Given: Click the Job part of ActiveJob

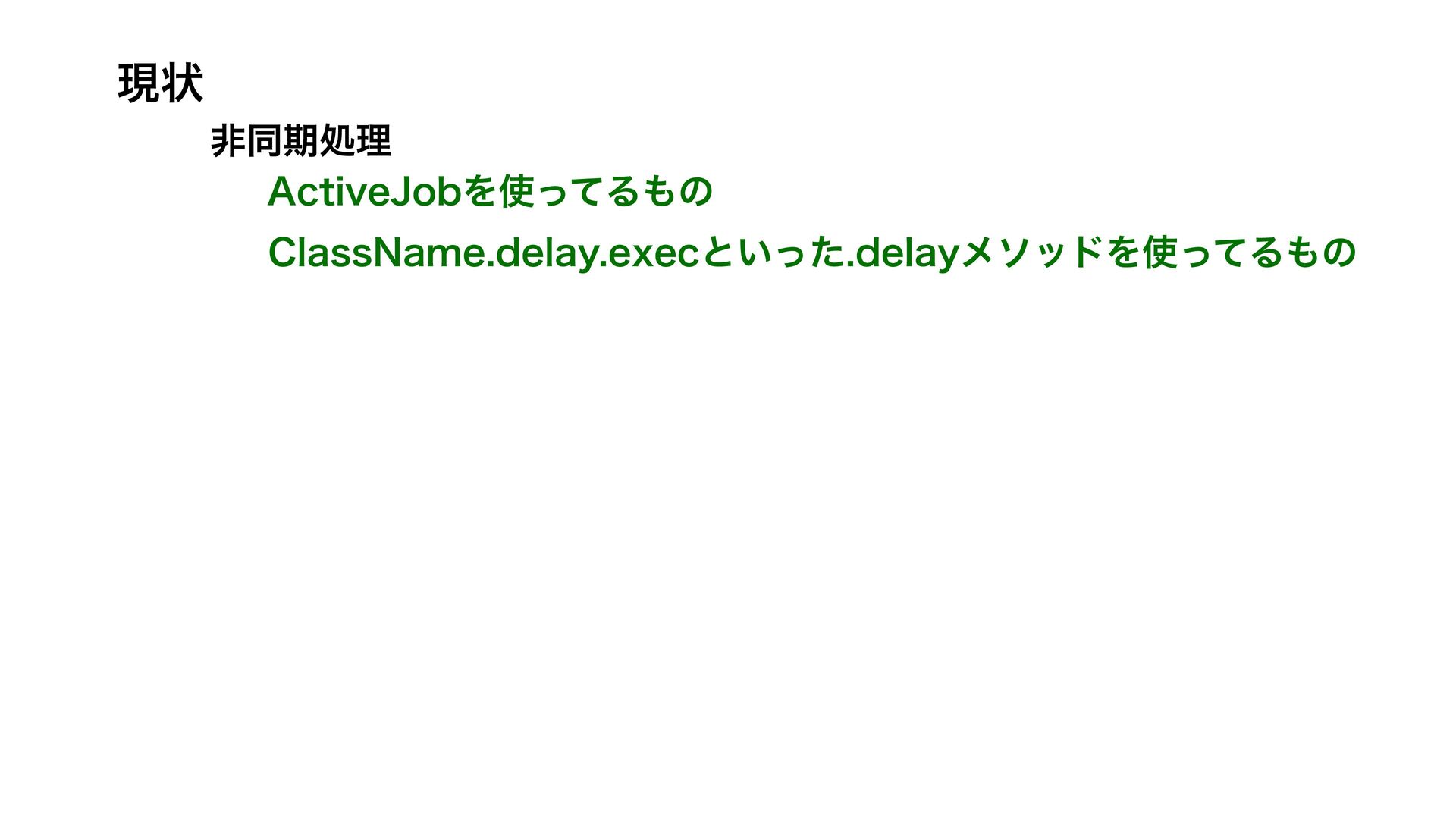Looking at the screenshot, I should point(426,192).
